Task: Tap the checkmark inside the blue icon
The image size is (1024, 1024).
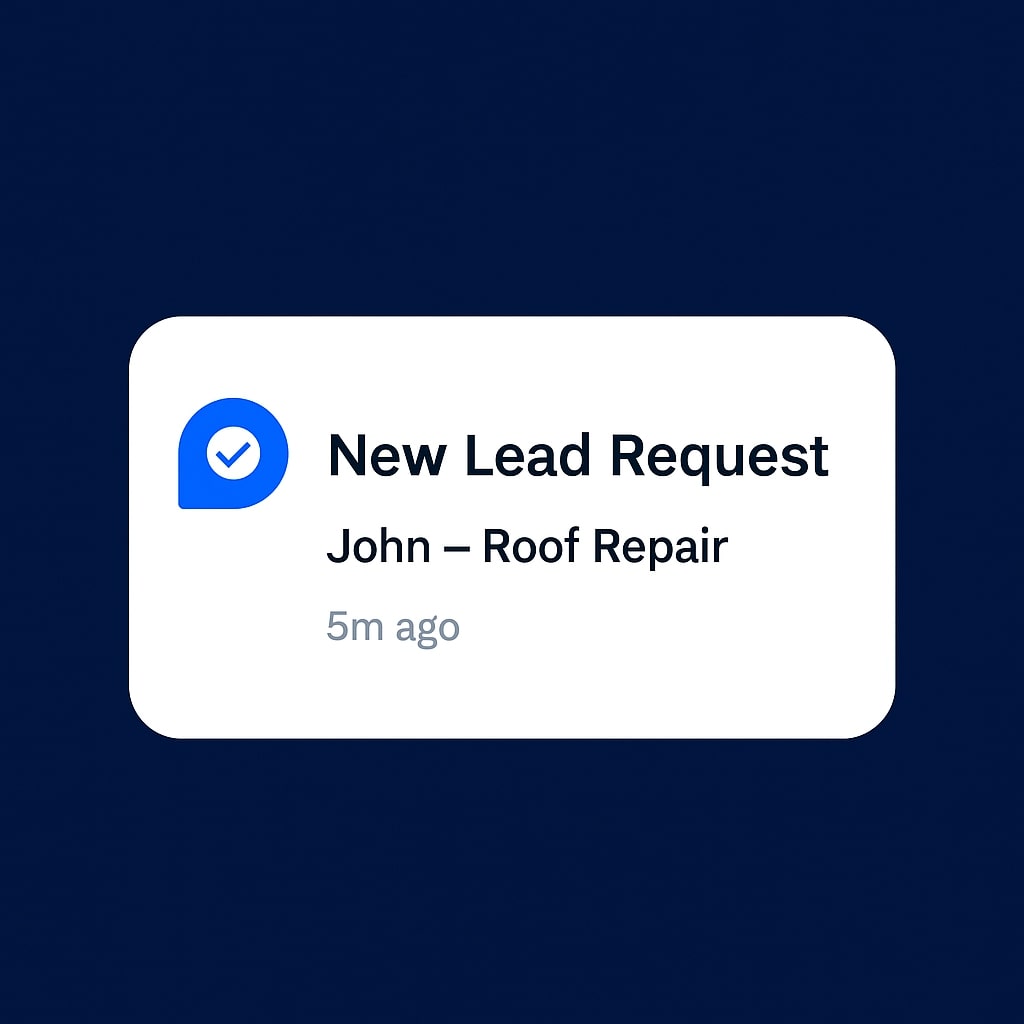Action: [233, 453]
